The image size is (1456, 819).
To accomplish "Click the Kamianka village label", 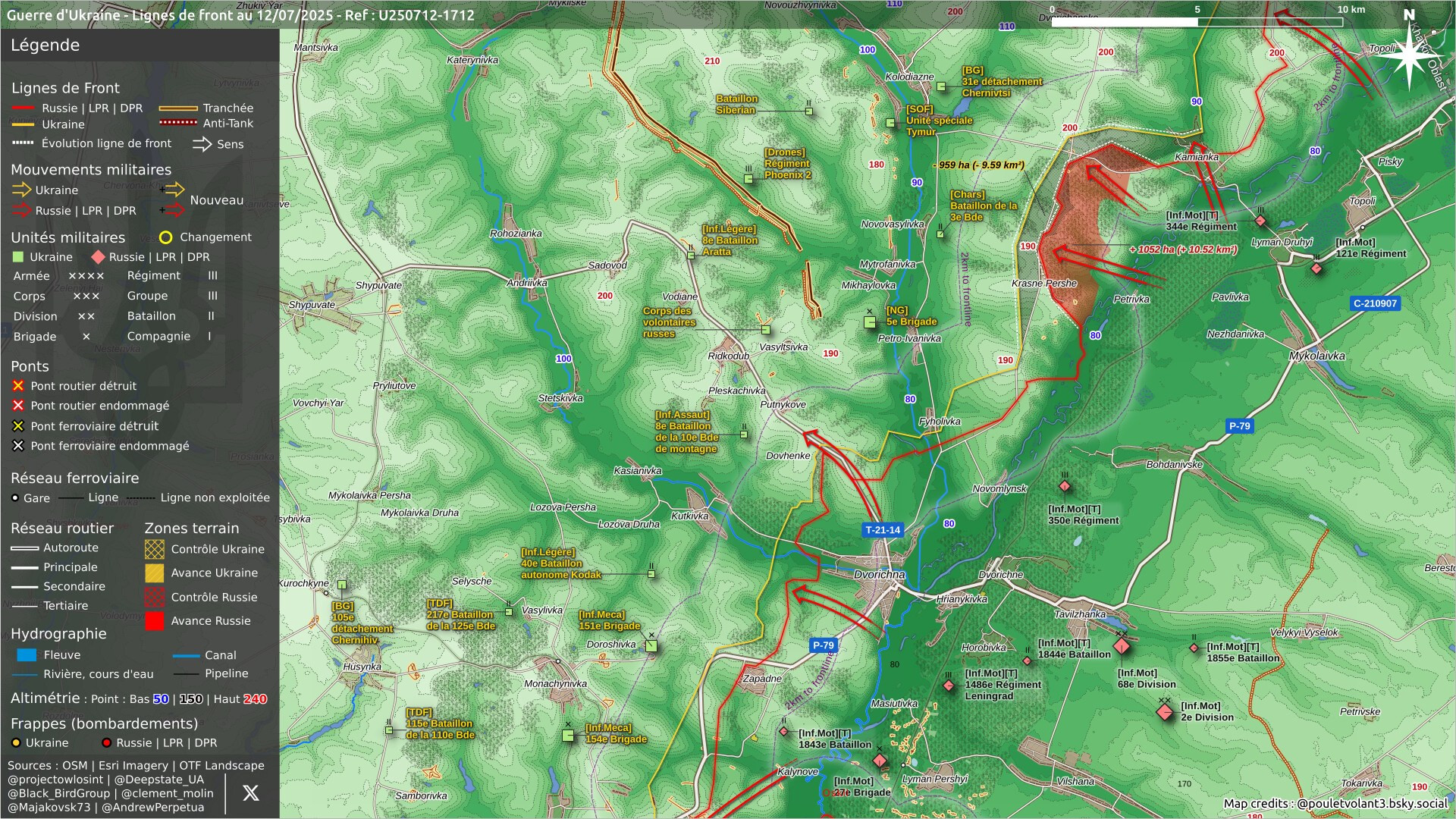I will [x=1197, y=157].
